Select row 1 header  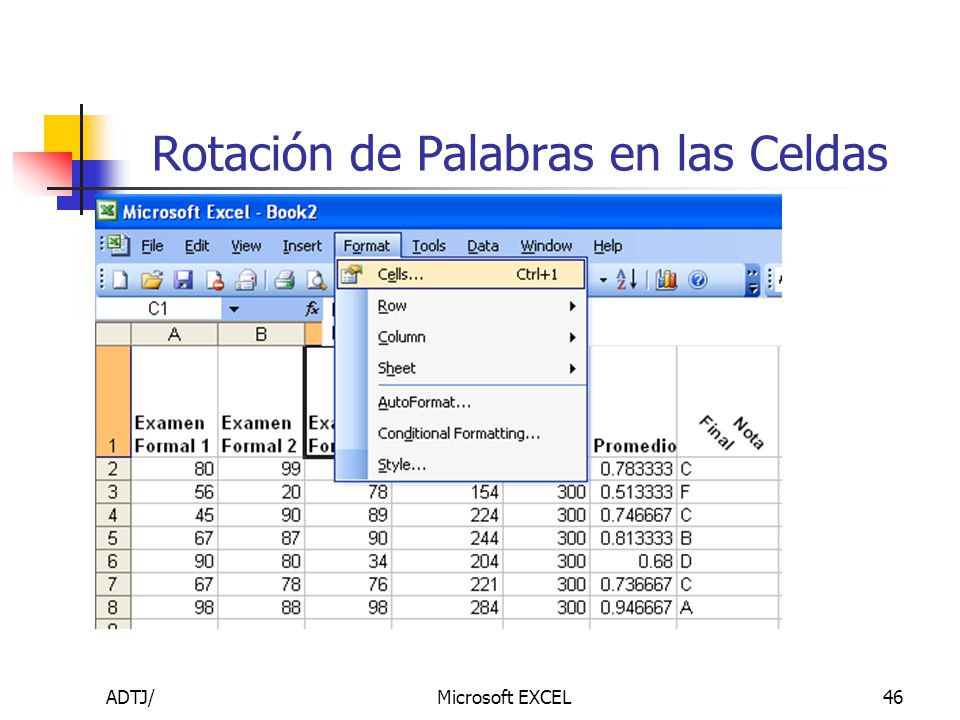coord(113,402)
